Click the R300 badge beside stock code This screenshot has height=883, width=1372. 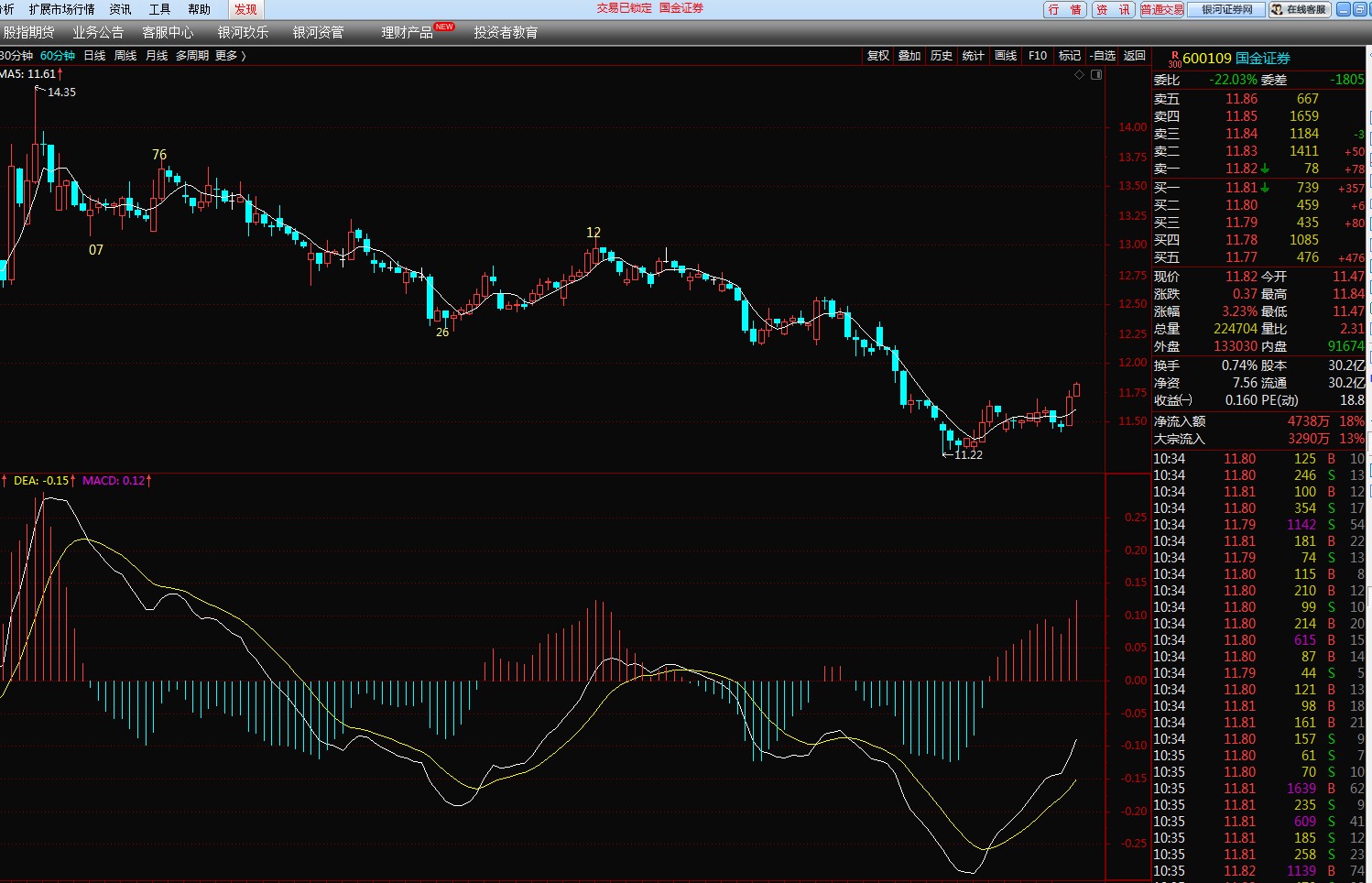(x=1174, y=59)
